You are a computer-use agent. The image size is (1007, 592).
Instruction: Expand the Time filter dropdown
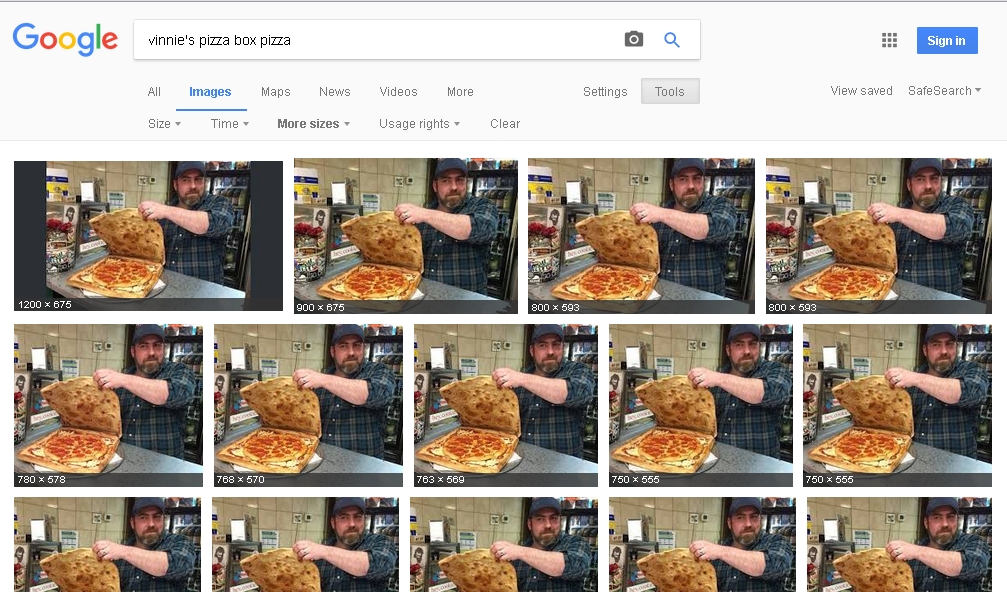[229, 123]
